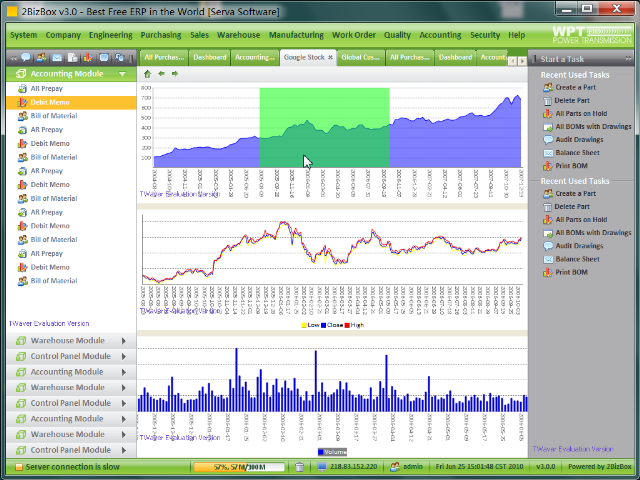This screenshot has height=480, width=640.
Task: Collapse the Start a Task panel
Action: [628, 59]
